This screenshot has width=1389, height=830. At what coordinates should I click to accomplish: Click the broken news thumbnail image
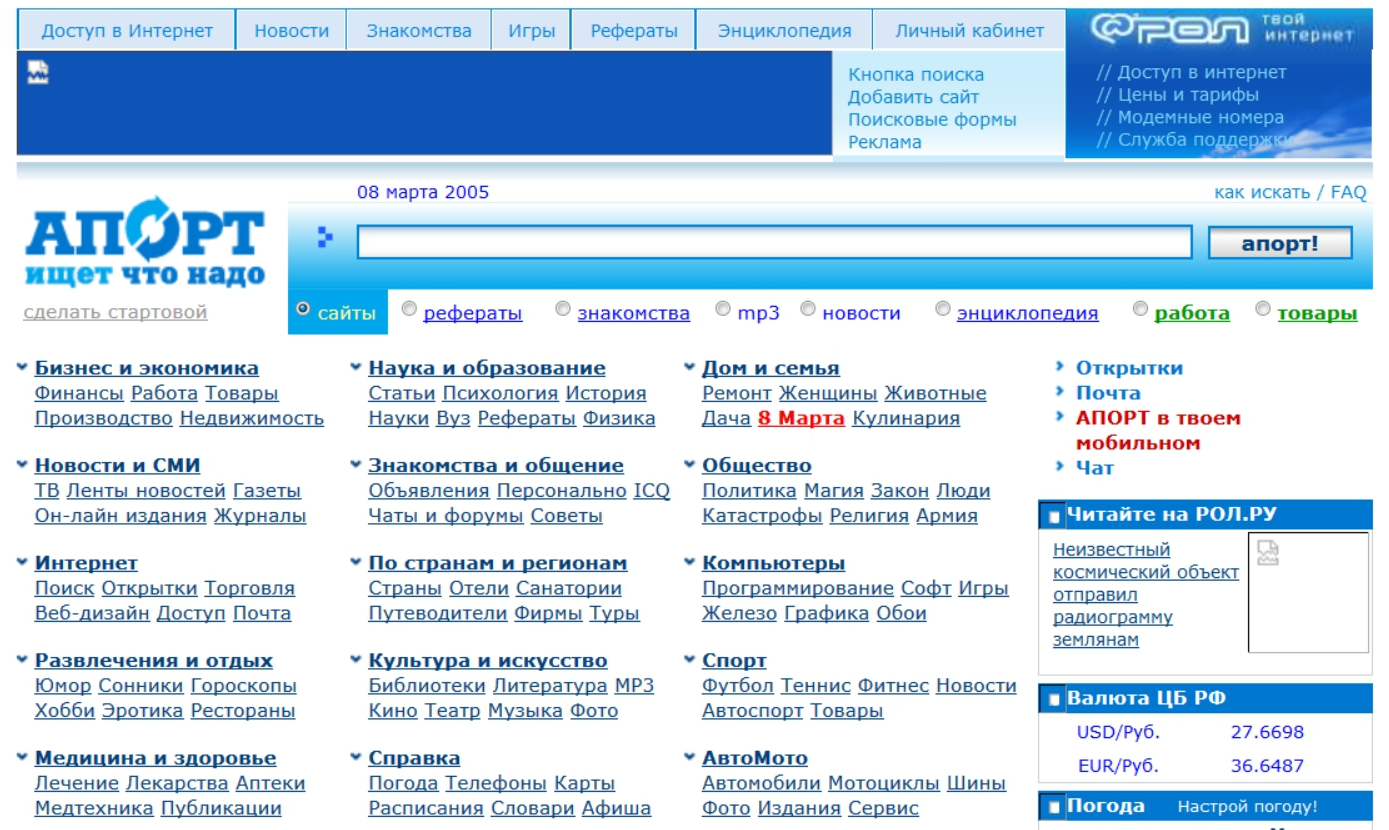pos(1267,553)
